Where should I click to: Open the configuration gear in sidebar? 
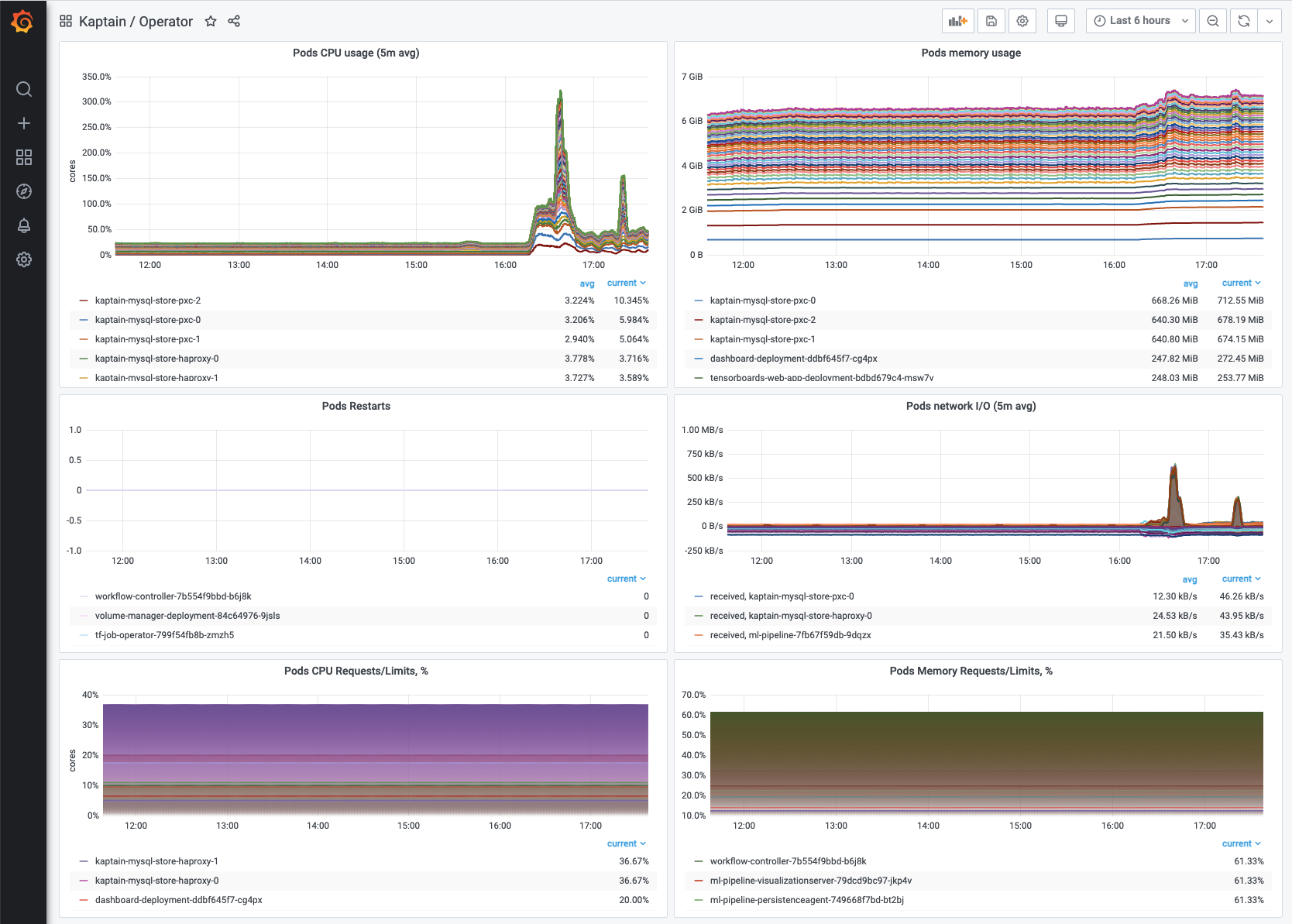(x=24, y=259)
